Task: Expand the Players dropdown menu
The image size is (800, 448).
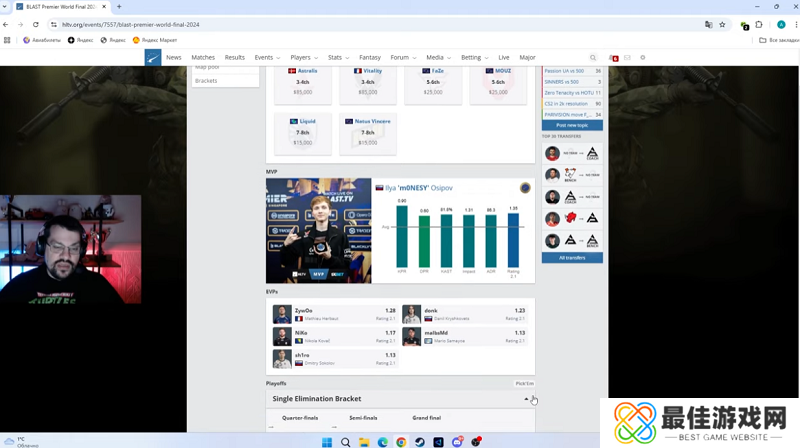Action: click(x=303, y=58)
